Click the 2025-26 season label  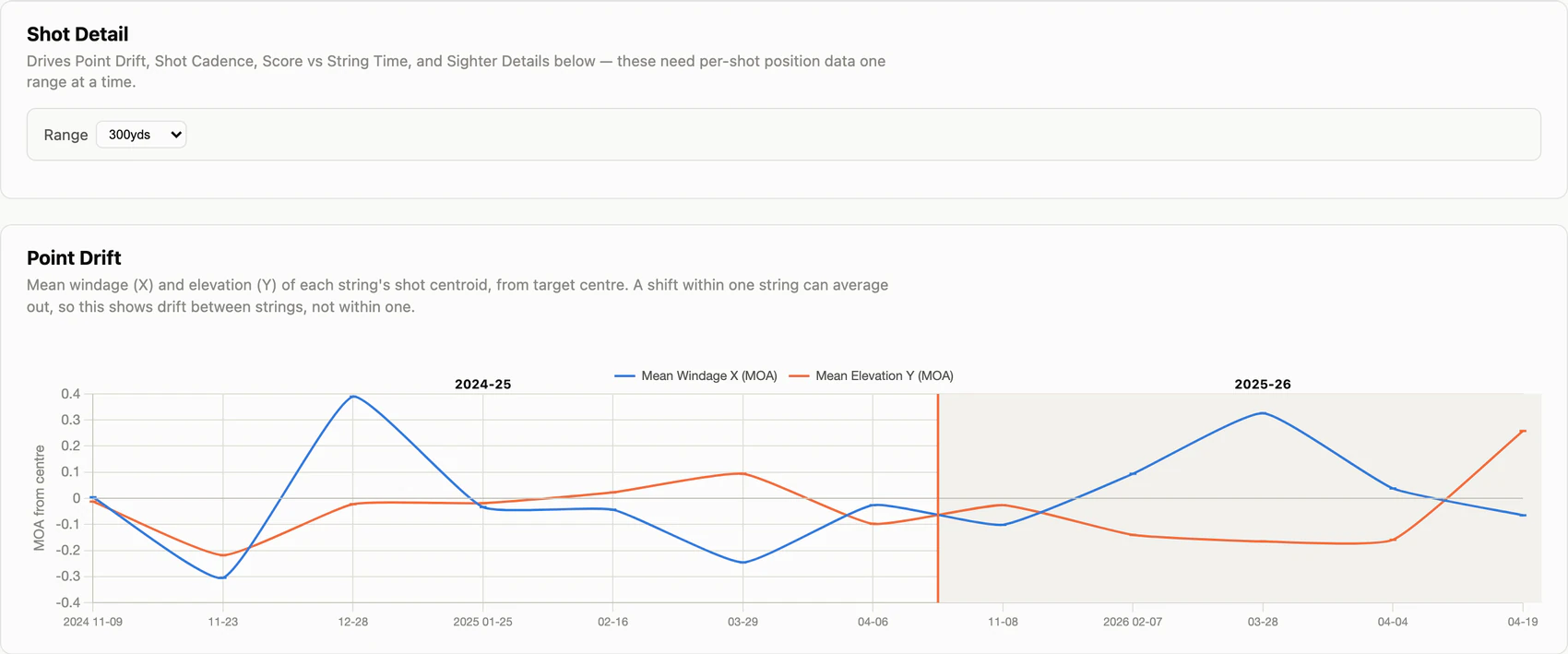1263,385
